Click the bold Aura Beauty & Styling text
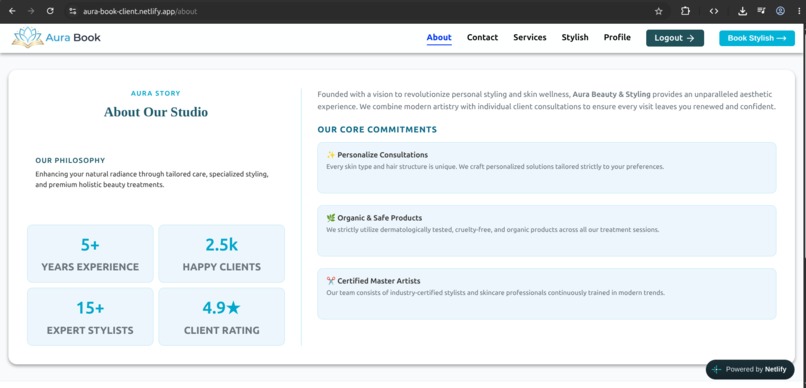 click(x=612, y=95)
